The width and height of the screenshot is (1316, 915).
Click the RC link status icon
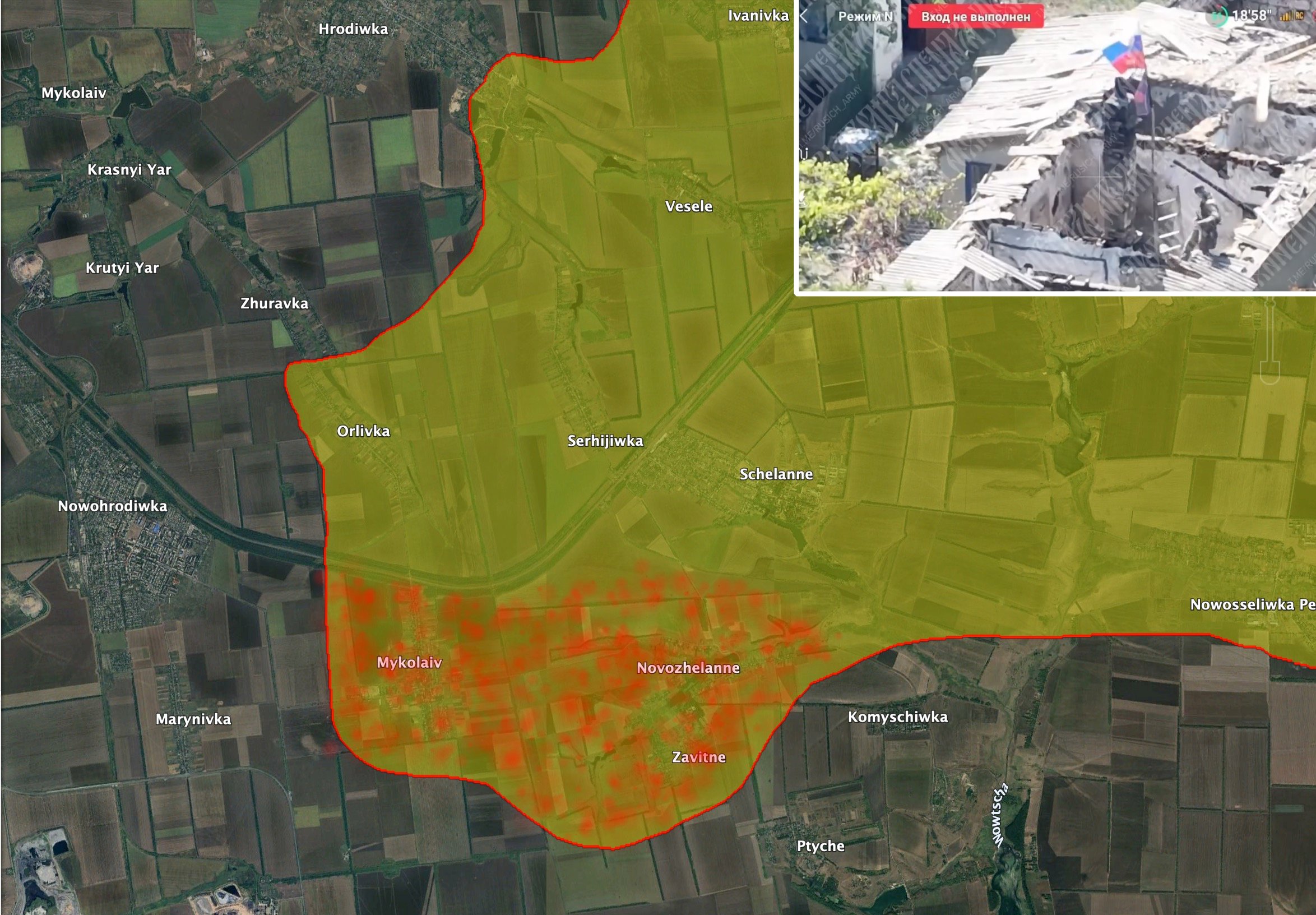1300,16
